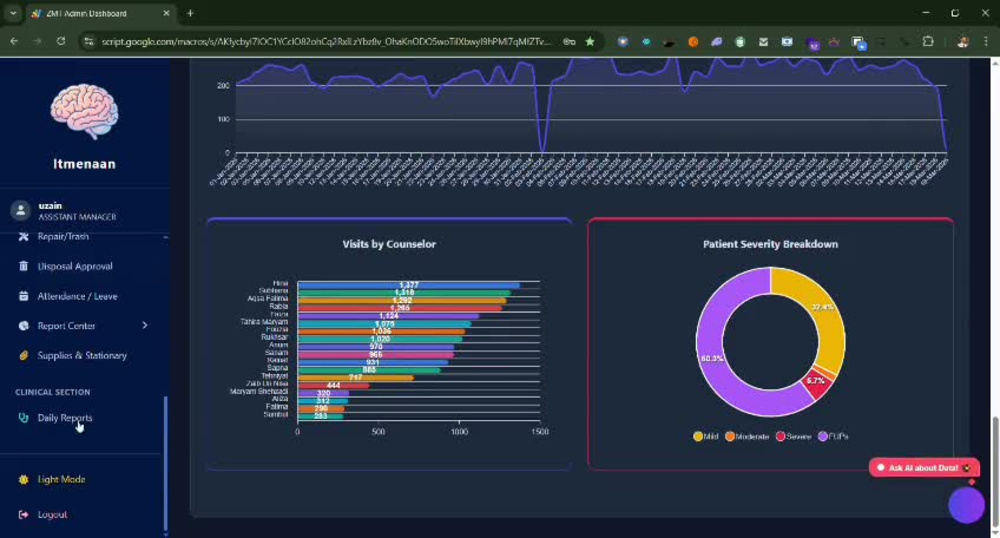
Task: Click the sun icon beside Light Mode
Action: [24, 479]
